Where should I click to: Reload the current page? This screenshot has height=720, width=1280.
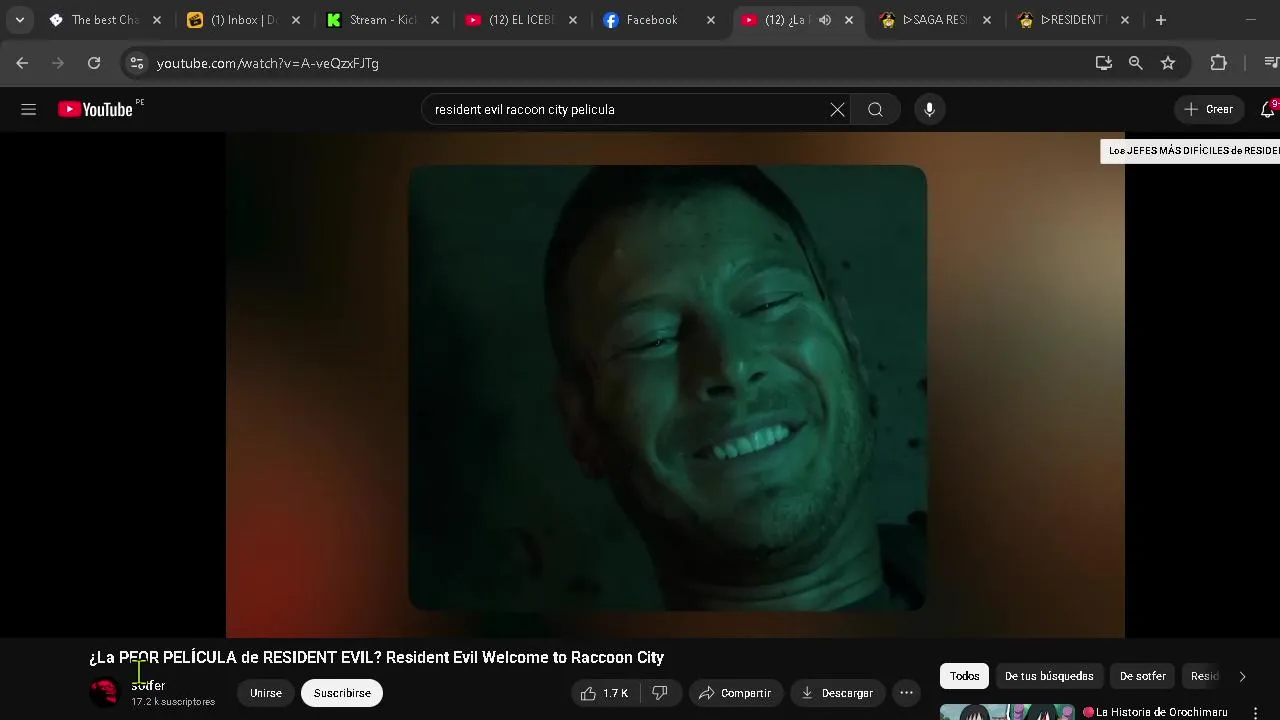pyautogui.click(x=94, y=63)
